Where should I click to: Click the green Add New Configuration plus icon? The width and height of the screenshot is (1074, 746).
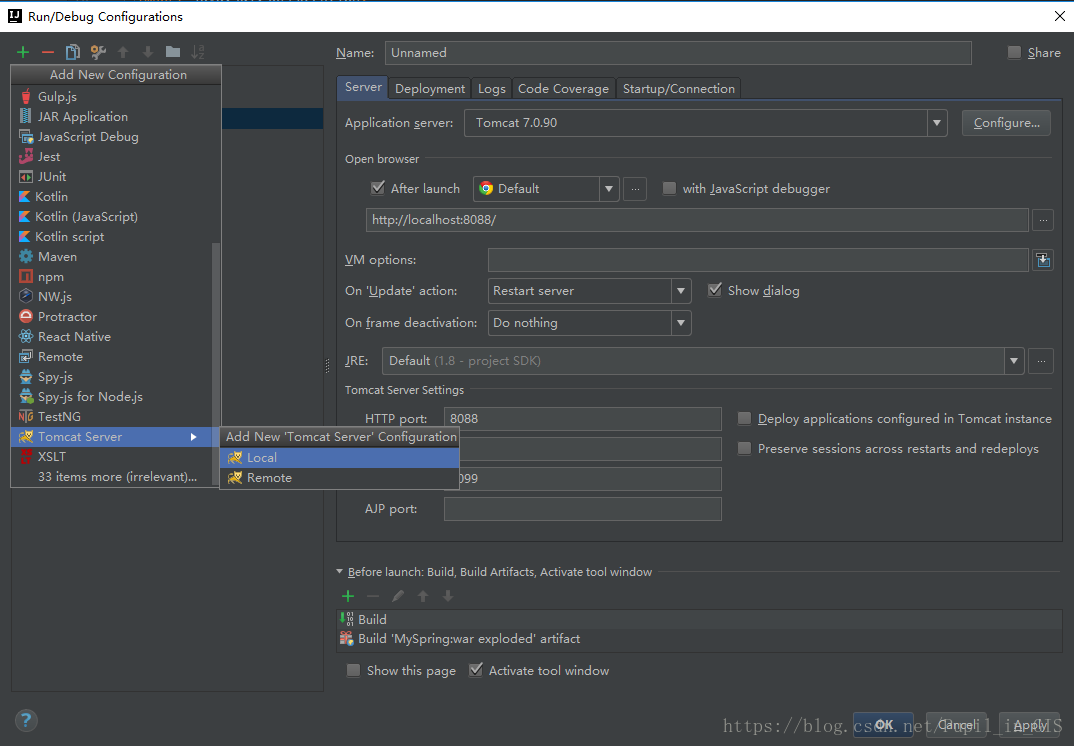(23, 52)
